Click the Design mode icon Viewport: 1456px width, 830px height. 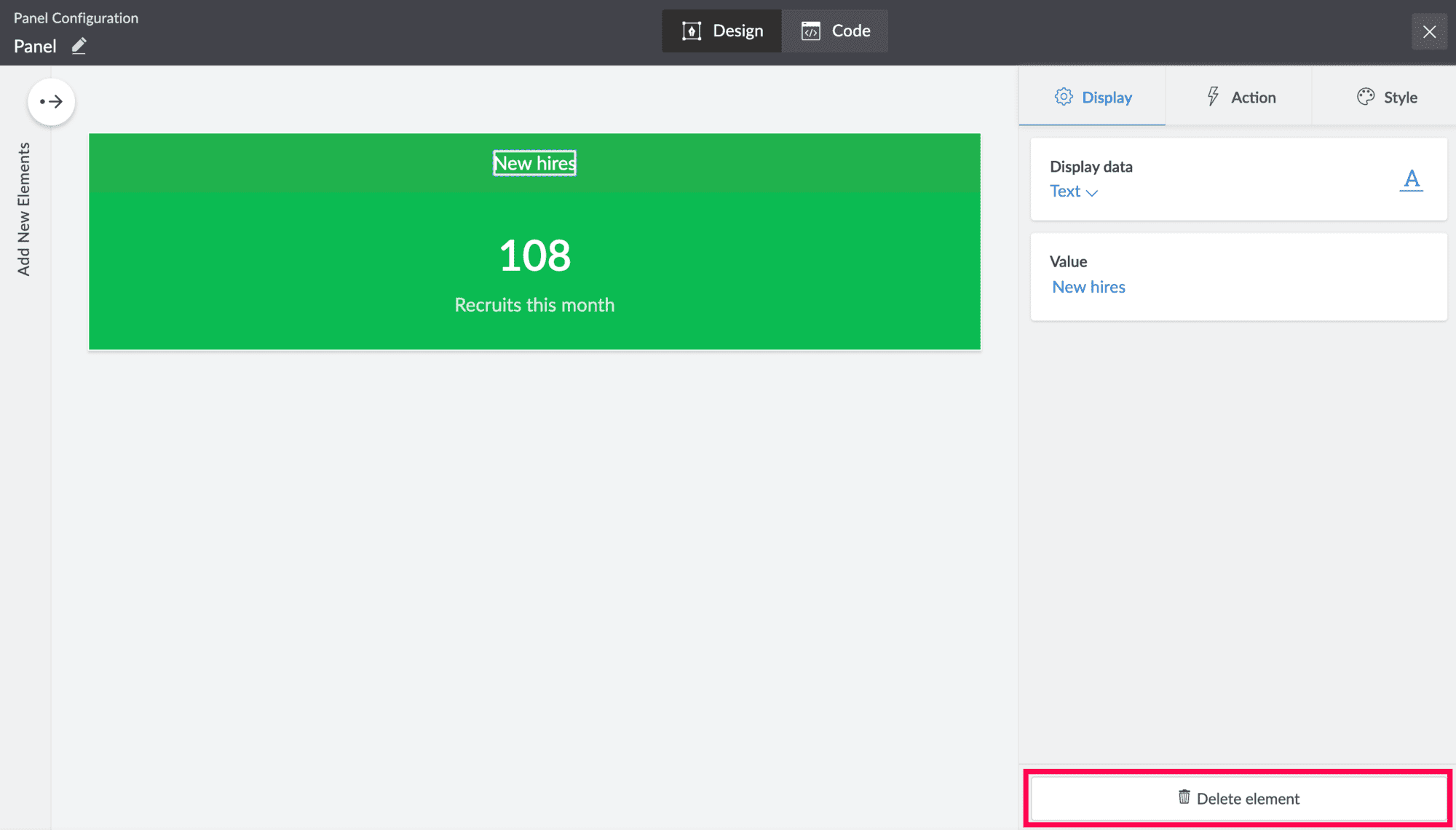click(x=691, y=31)
